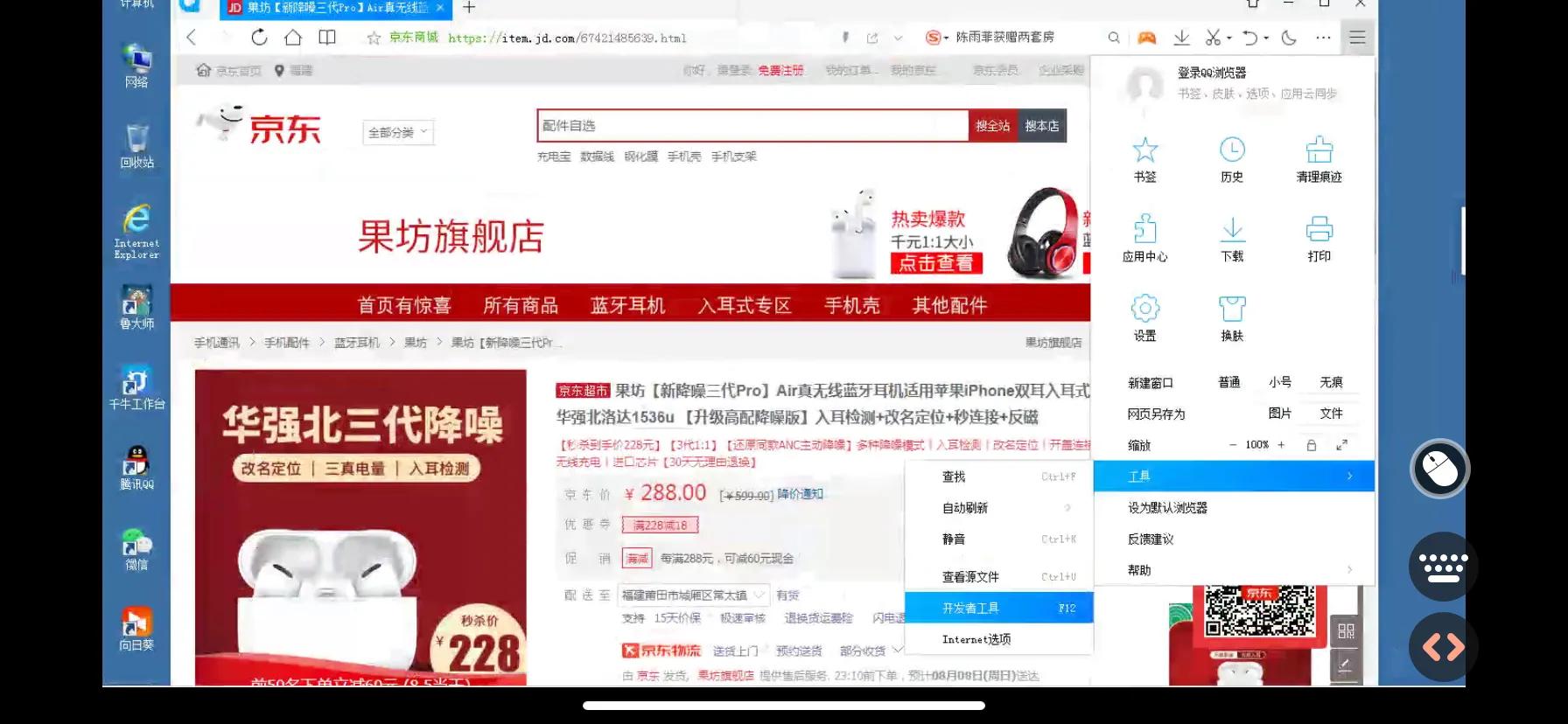1568x724 pixels.
Task: Click the scissors screenshot tool icon
Action: click(x=1212, y=37)
